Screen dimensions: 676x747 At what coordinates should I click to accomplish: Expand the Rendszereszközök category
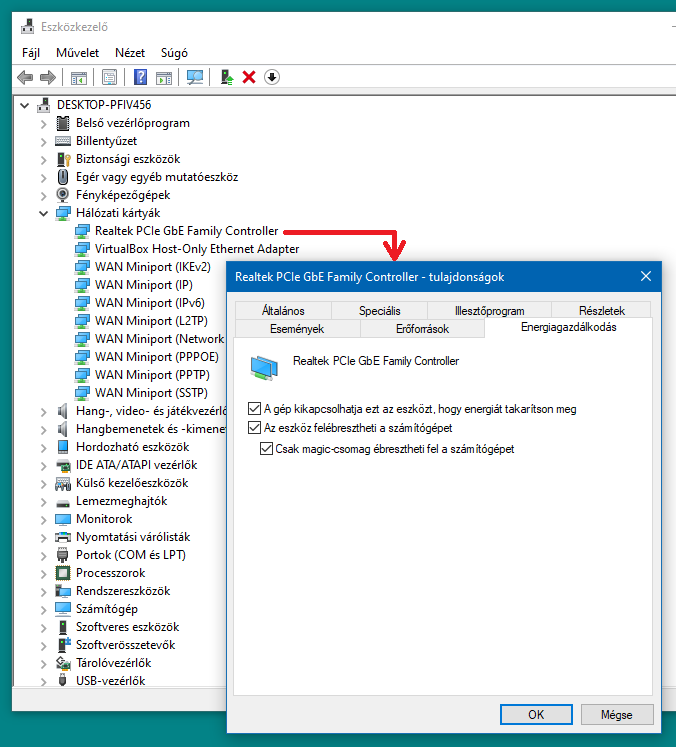click(x=43, y=592)
